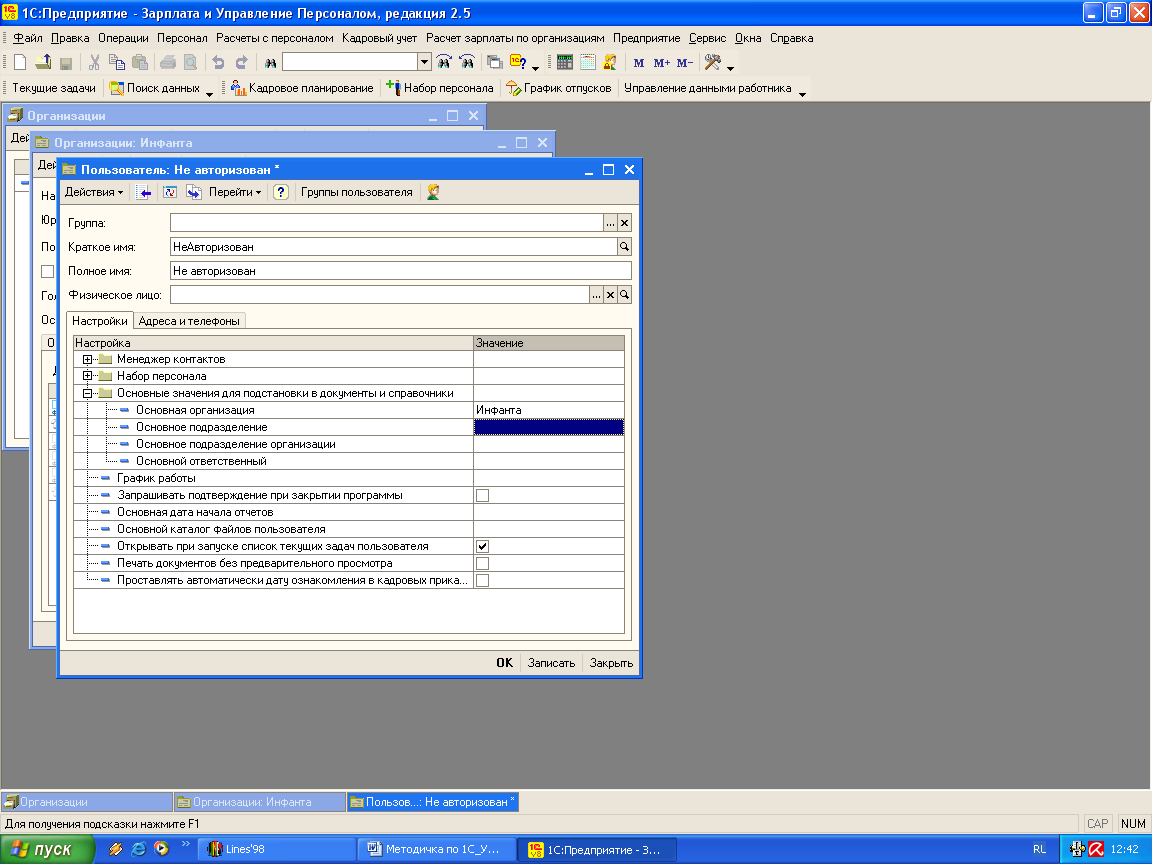Viewport: 1152px width, 864px height.
Task: Click the Open file icon in toolbar
Action: 43,62
